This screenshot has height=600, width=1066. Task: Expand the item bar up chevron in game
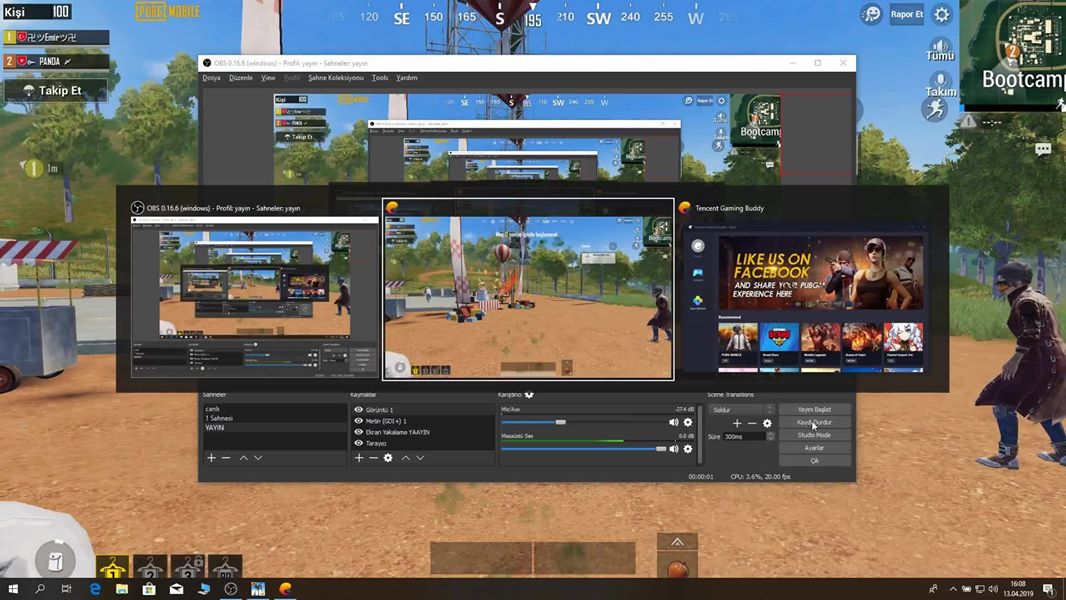[x=677, y=542]
